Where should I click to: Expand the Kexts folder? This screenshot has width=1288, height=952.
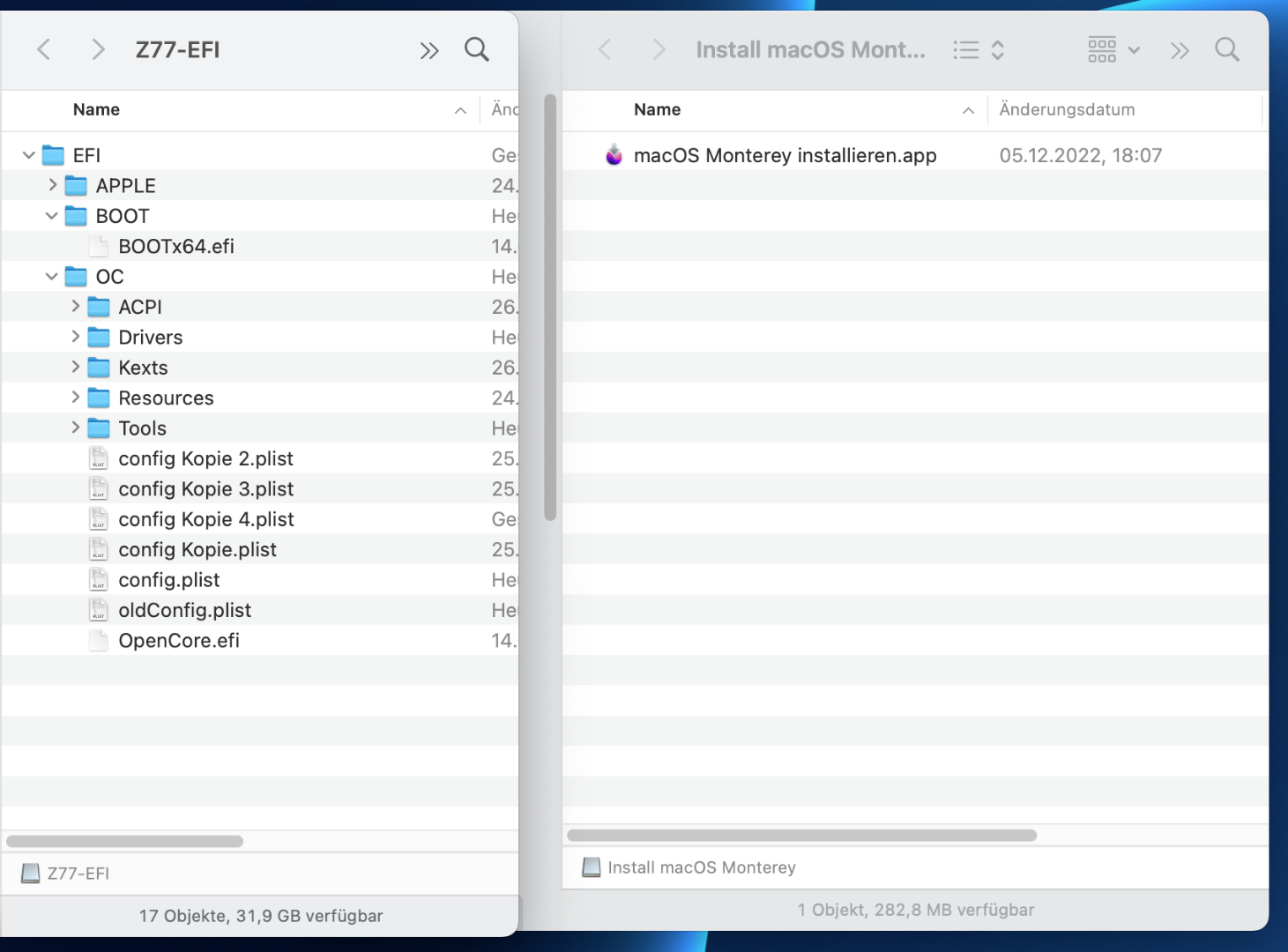pos(75,368)
